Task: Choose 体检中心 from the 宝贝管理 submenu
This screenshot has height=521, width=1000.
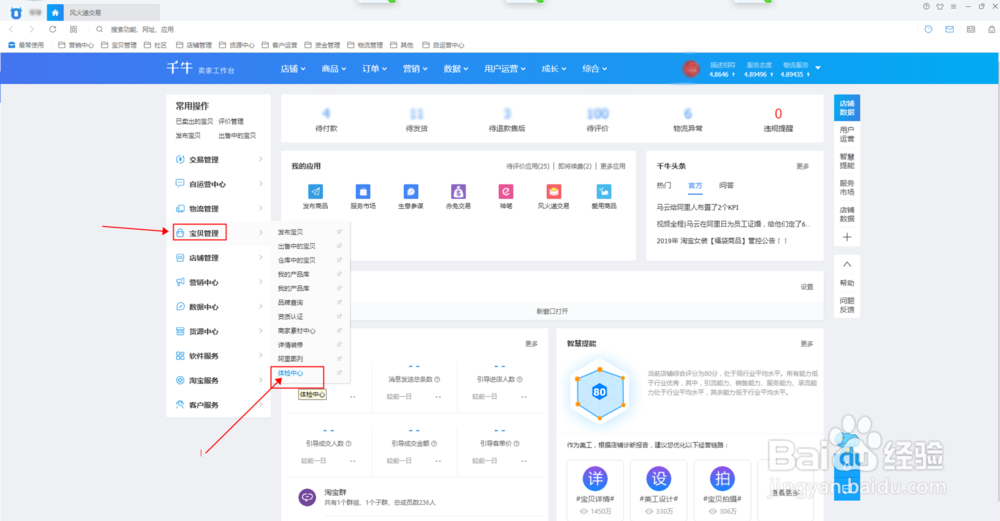Action: click(x=291, y=373)
